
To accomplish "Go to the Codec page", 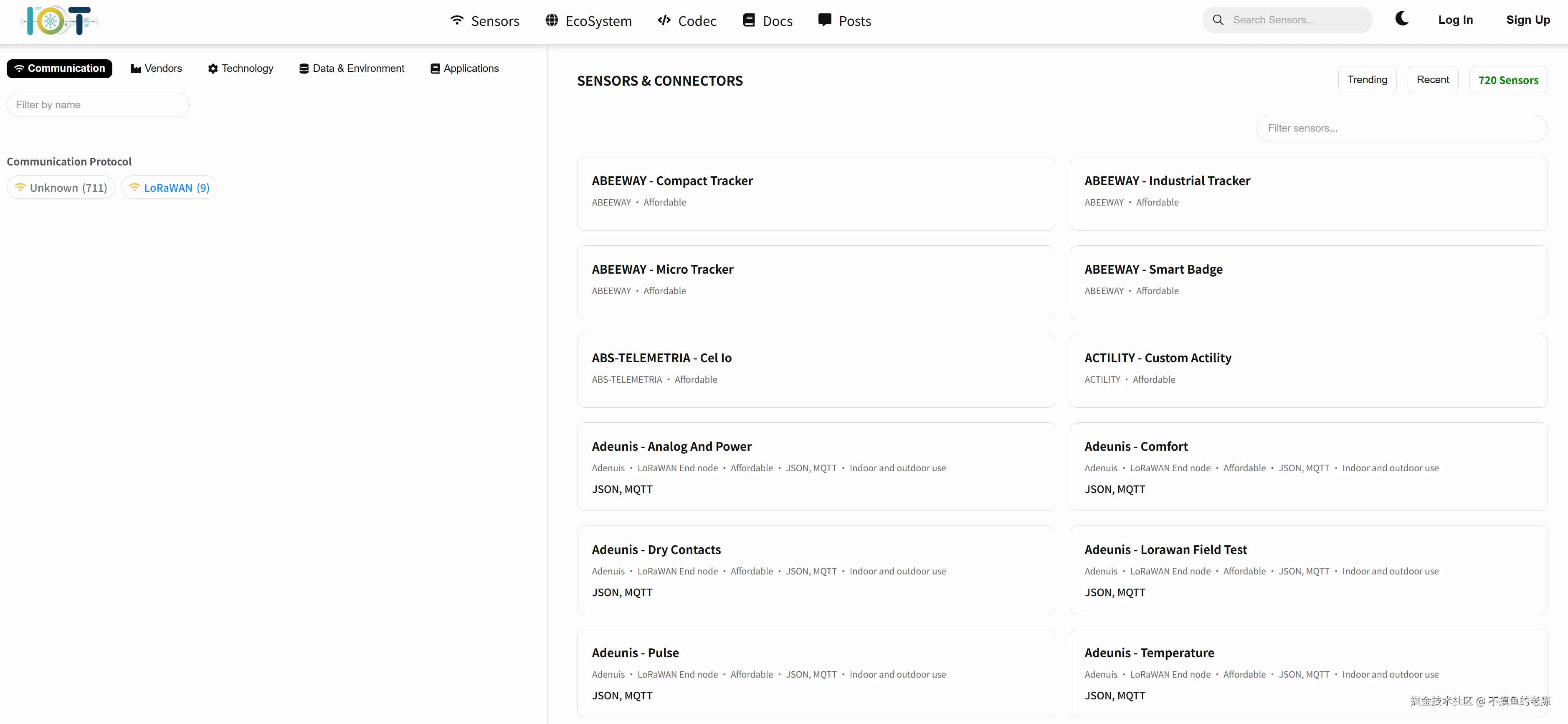I will point(686,21).
